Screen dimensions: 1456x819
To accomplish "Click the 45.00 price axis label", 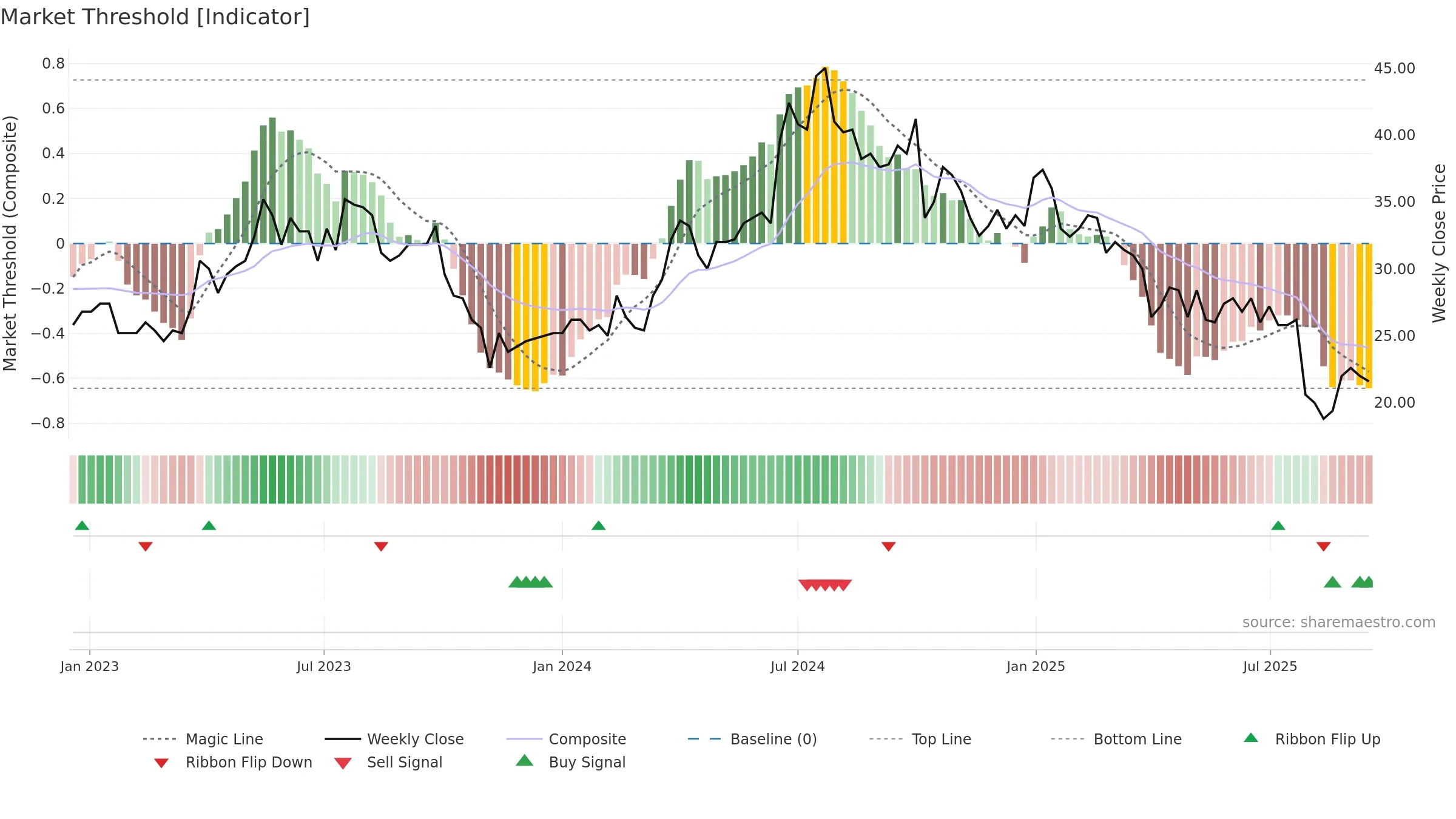I will pos(1394,68).
